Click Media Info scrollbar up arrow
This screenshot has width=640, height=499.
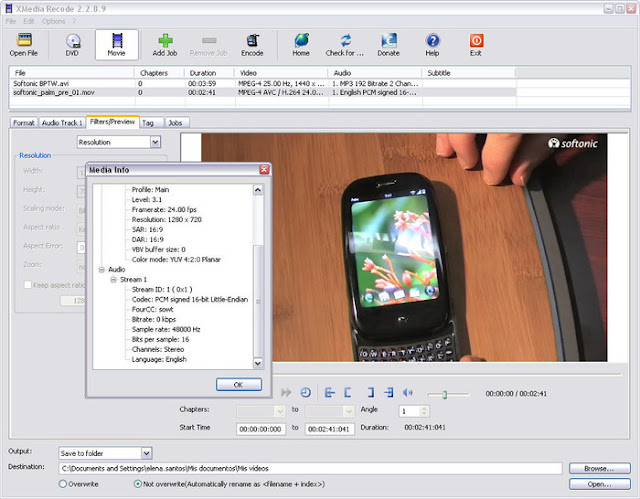pyautogui.click(x=258, y=190)
